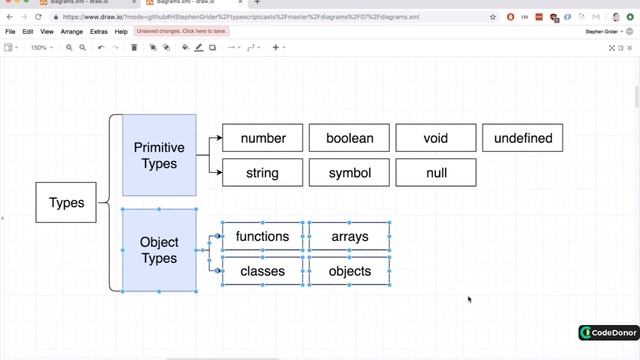Click the blue round extension icon
This screenshot has width=640, height=360.
[x=567, y=17]
